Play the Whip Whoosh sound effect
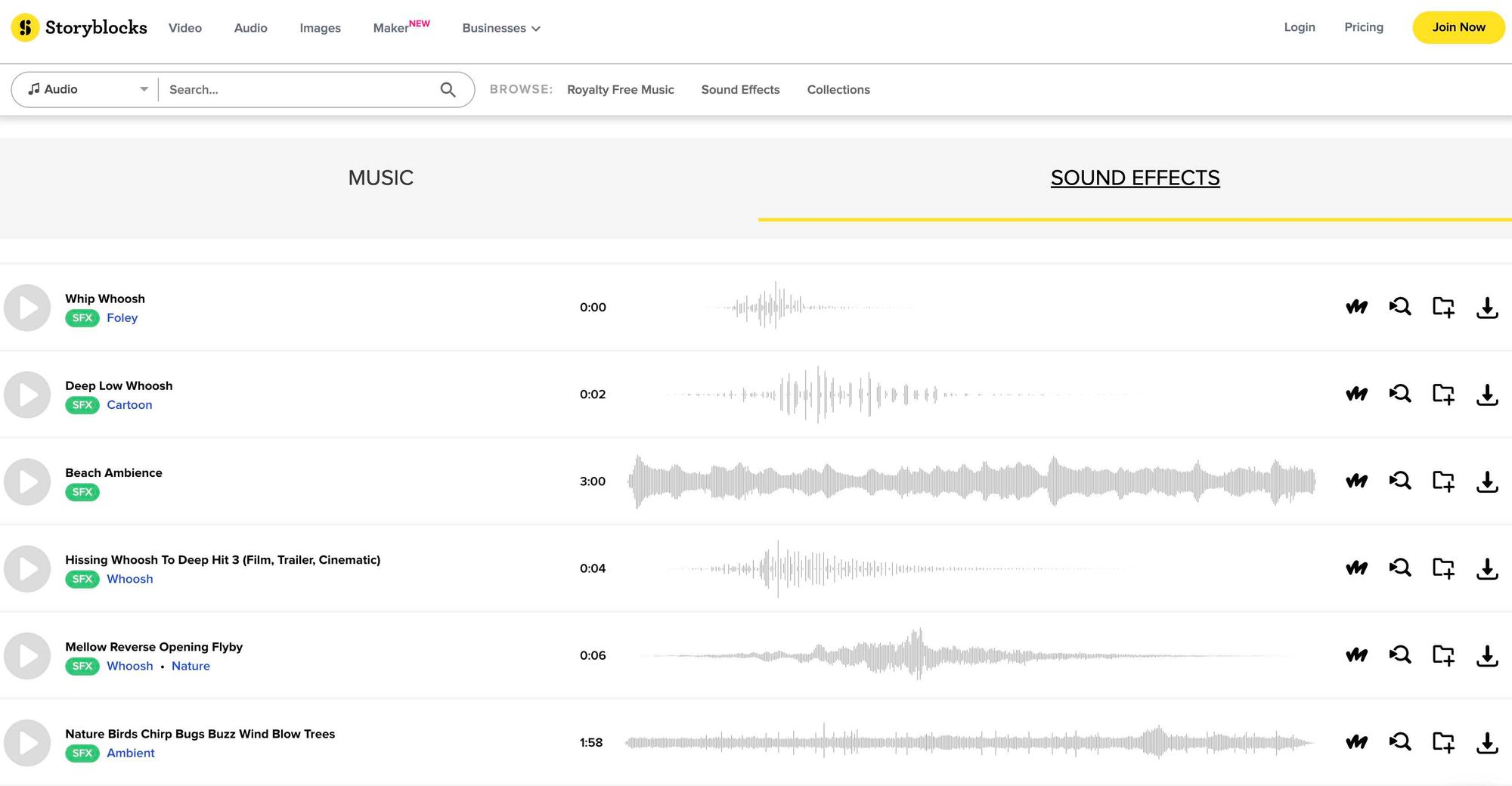This screenshot has width=1512, height=786. (x=27, y=308)
